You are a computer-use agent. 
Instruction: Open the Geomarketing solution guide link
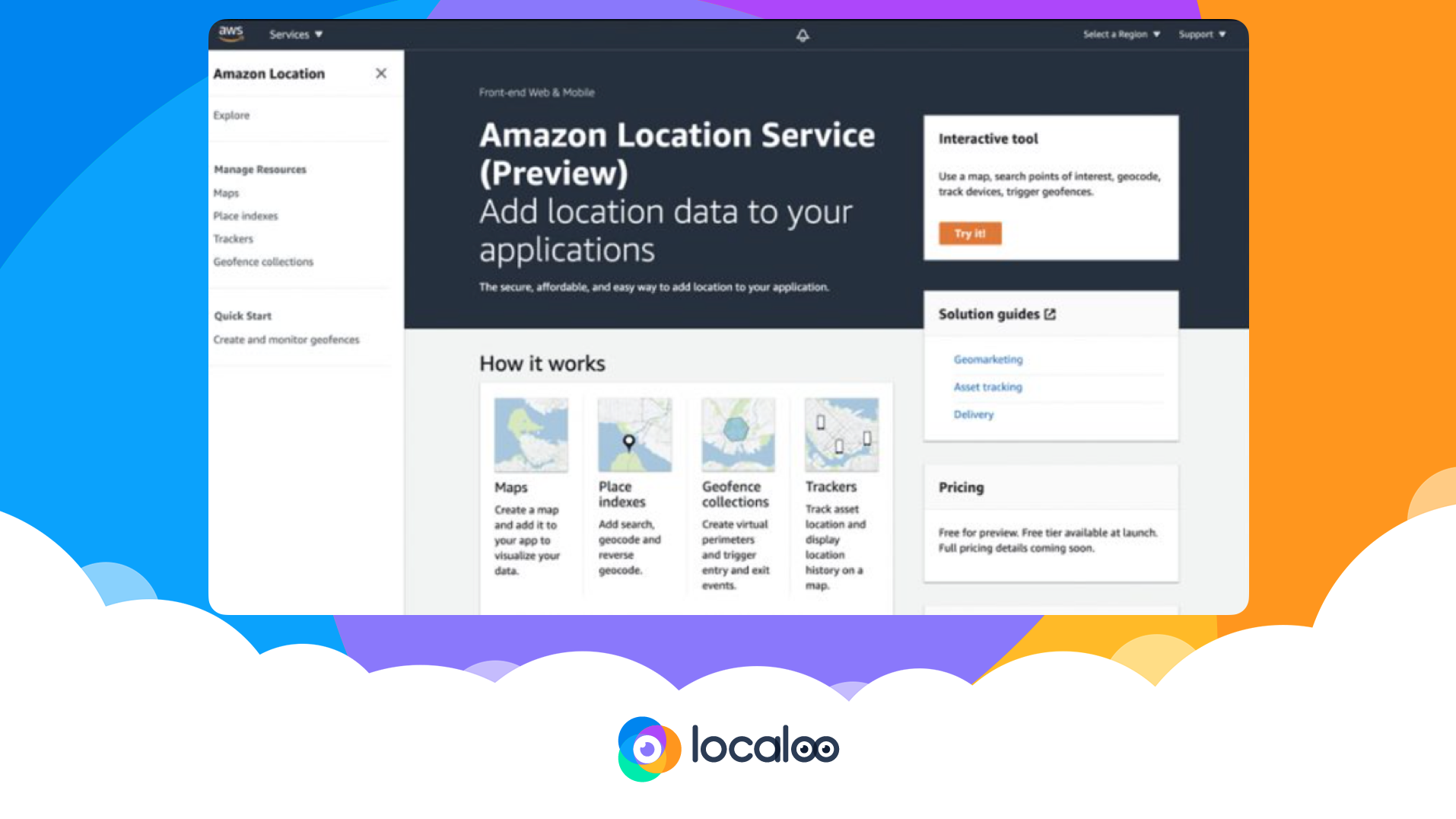(988, 359)
